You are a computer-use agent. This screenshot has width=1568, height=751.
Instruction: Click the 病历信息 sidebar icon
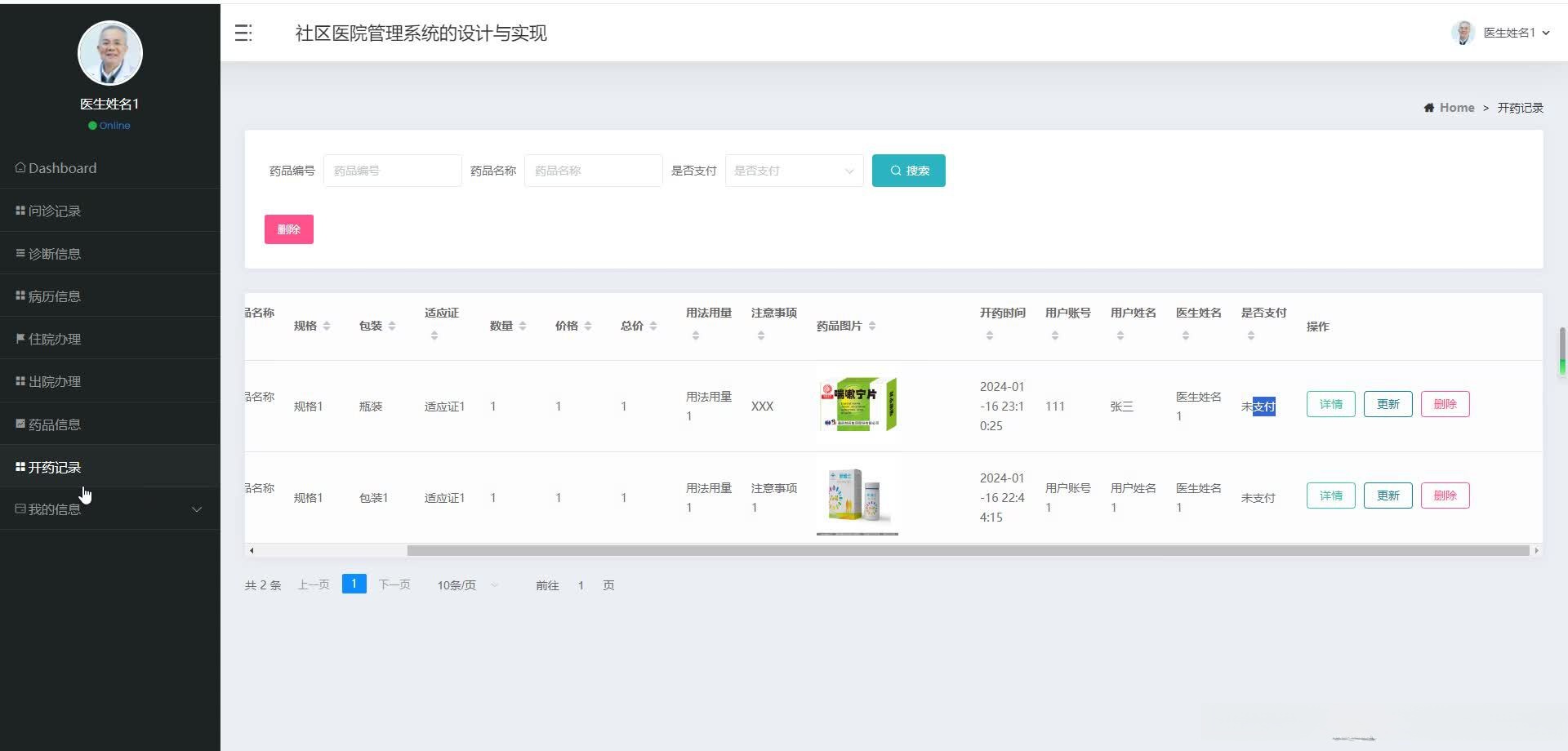click(x=20, y=296)
